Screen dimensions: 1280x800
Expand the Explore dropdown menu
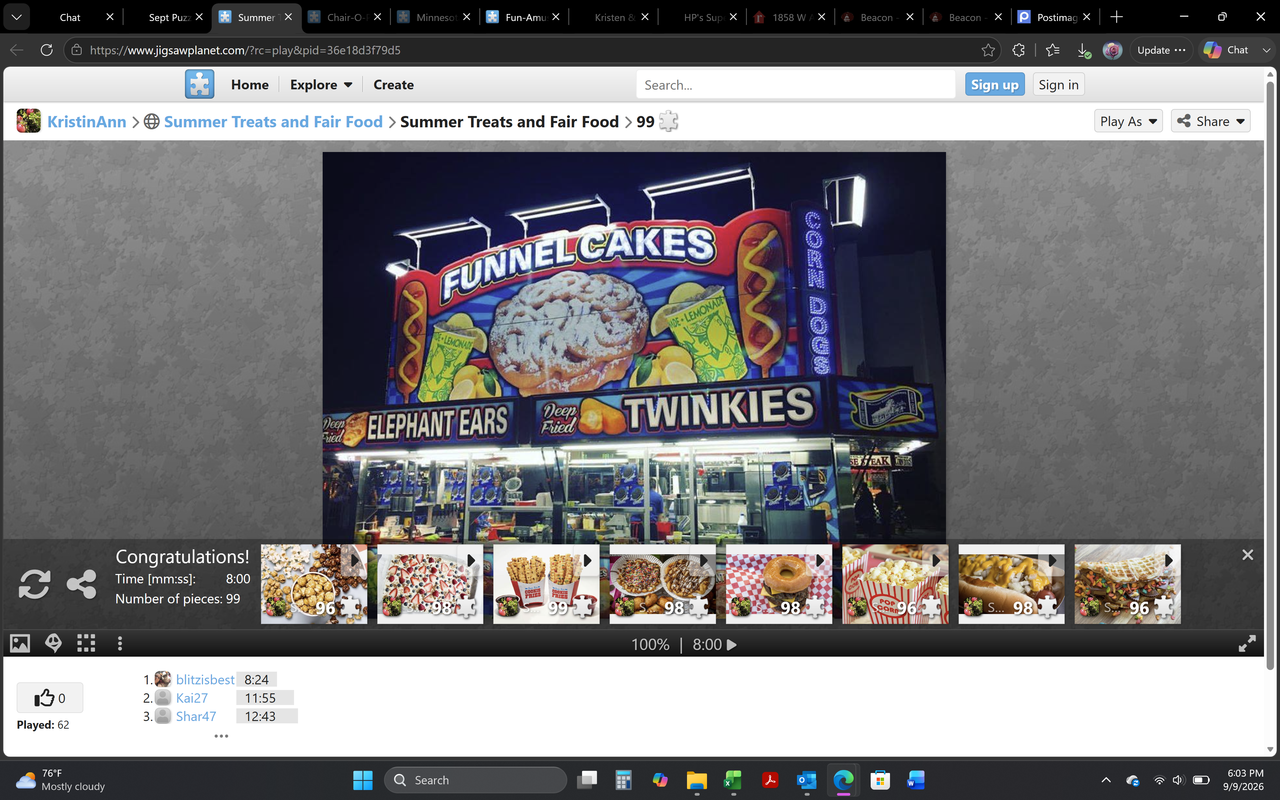[x=321, y=85]
